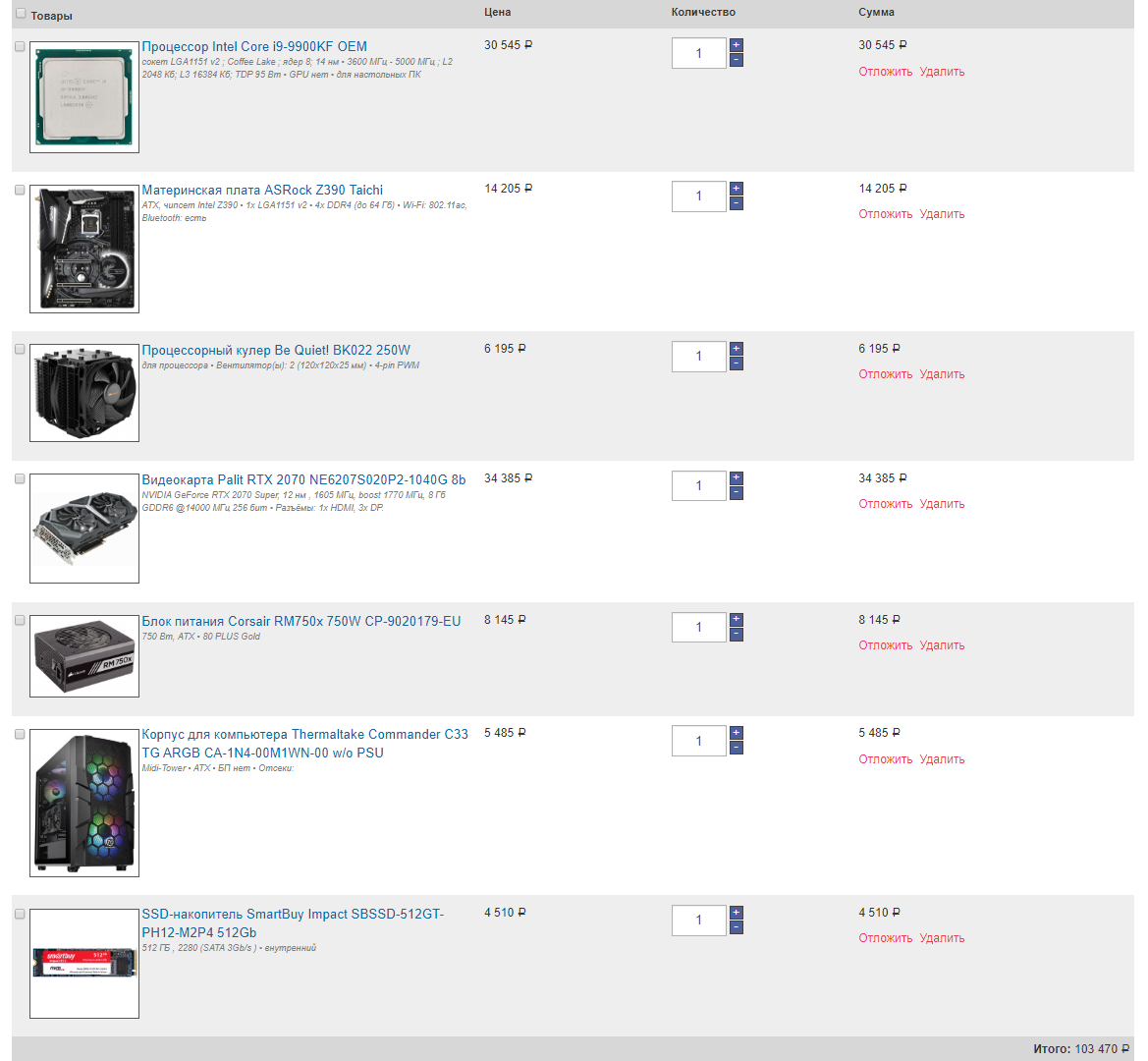
Task: Check the Thermaltake Commander C33 row checkbox
Action: [20, 734]
